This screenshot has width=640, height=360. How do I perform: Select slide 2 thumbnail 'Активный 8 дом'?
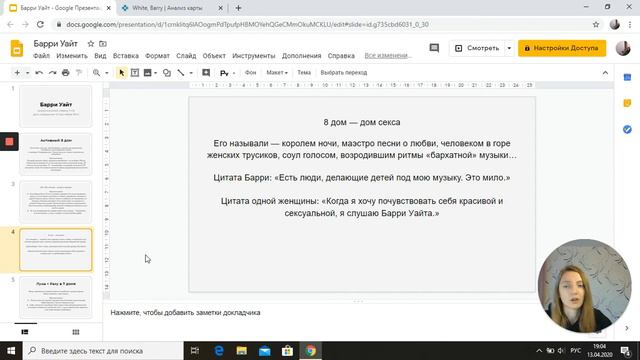pos(56,154)
